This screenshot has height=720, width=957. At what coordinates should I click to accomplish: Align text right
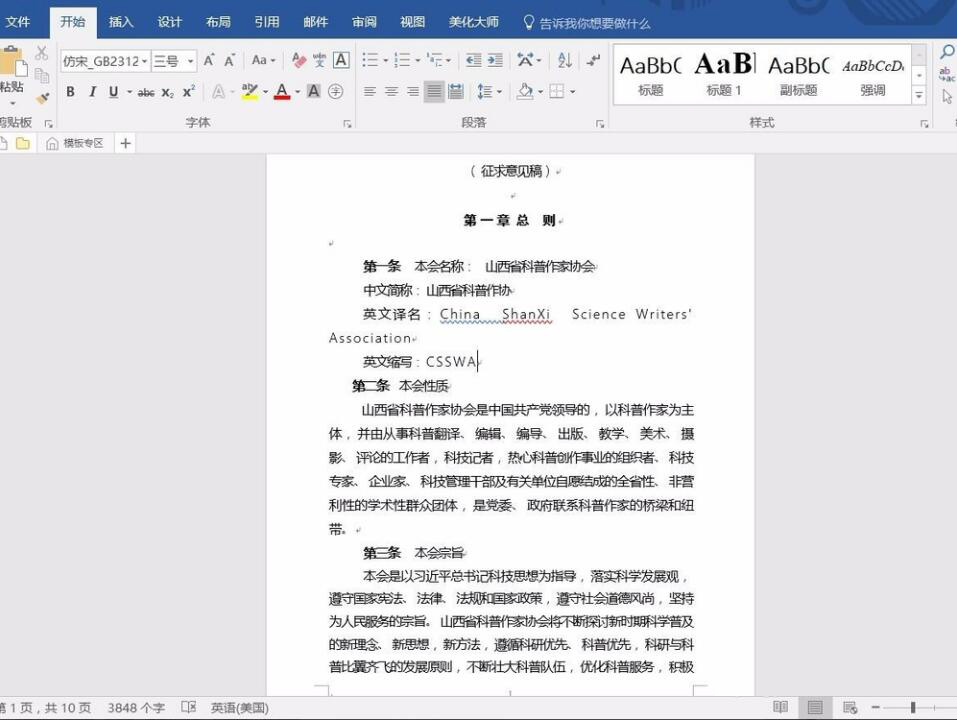pos(413,92)
